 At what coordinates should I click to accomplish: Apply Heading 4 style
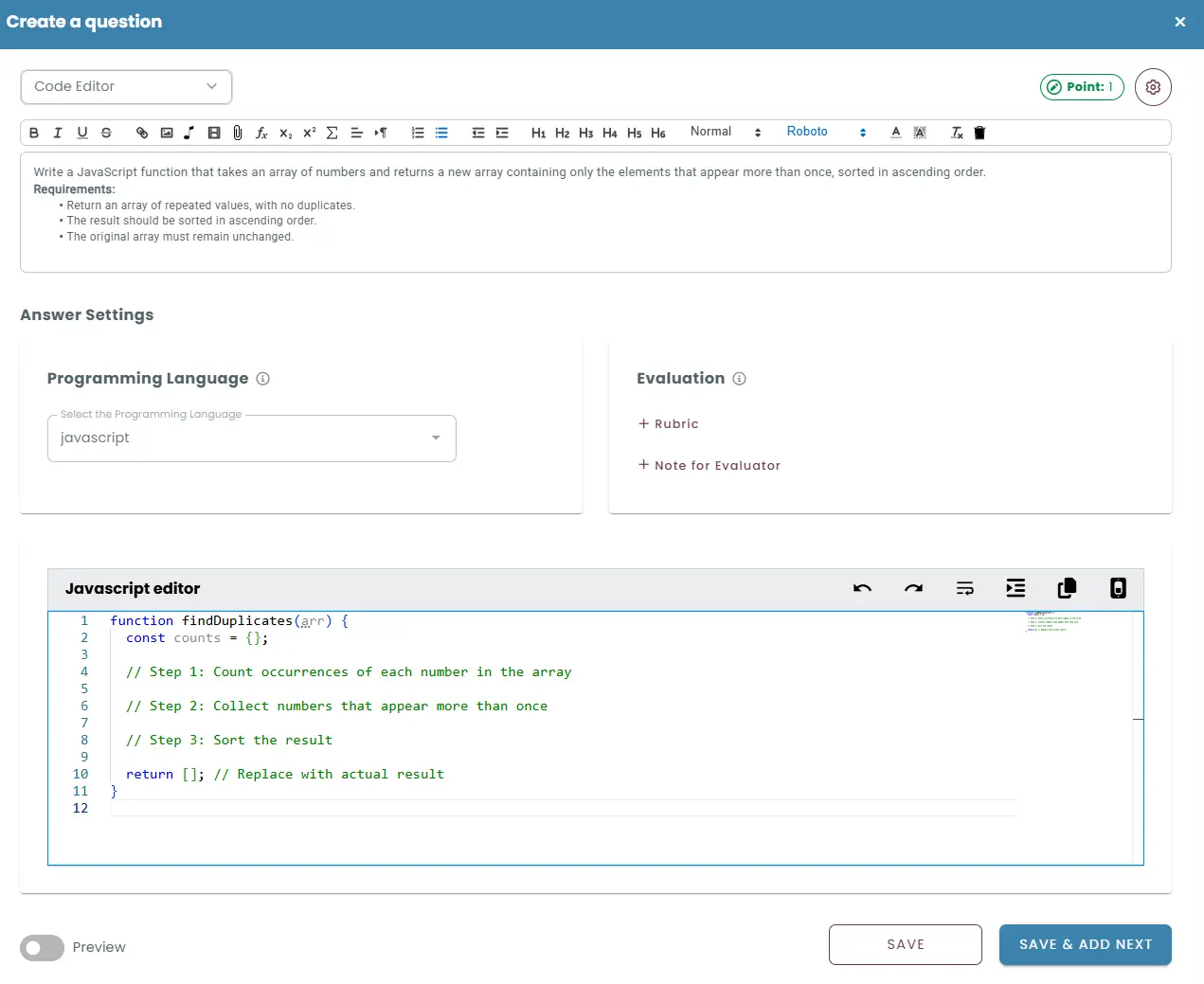pos(610,133)
